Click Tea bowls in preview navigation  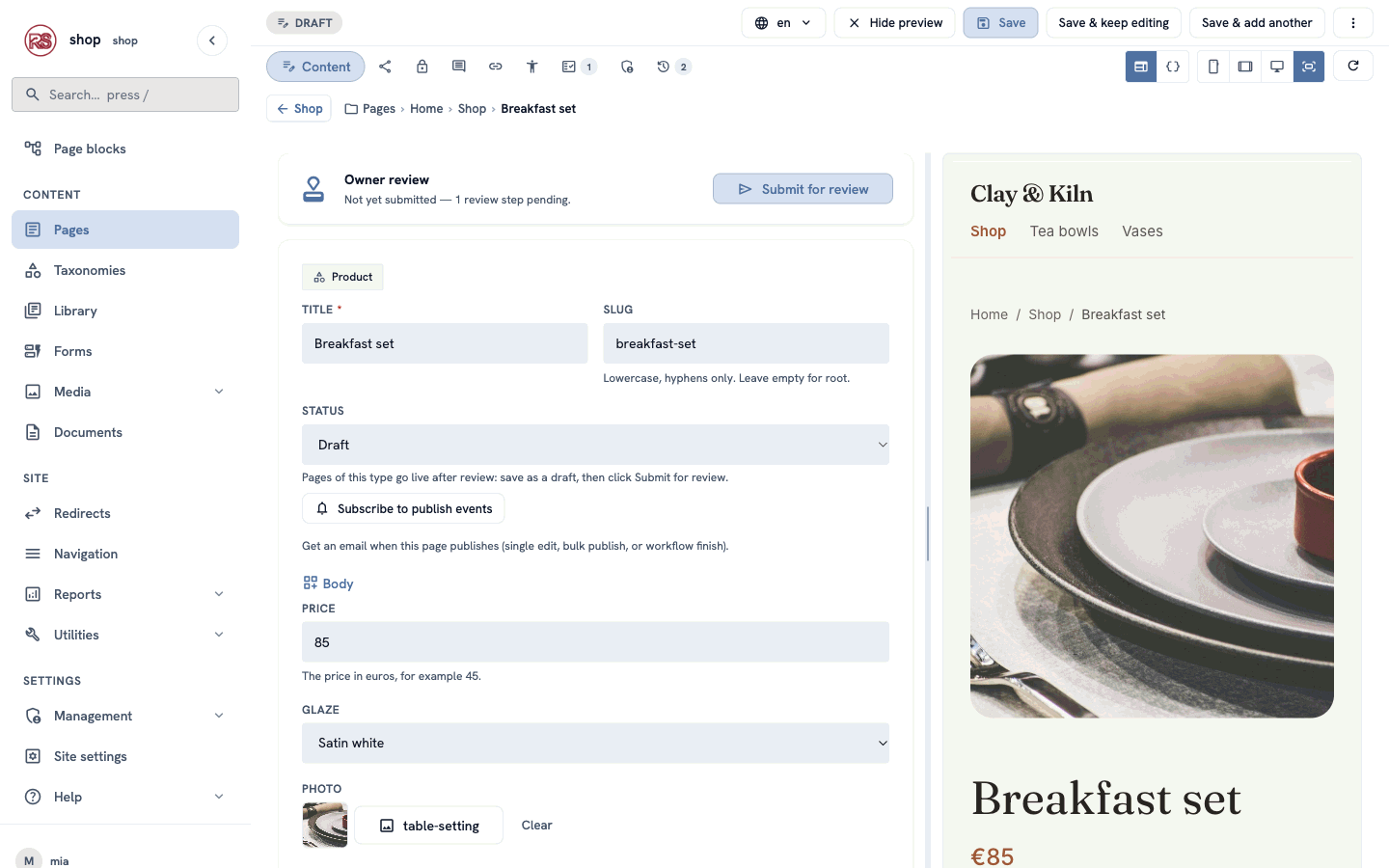(x=1064, y=231)
